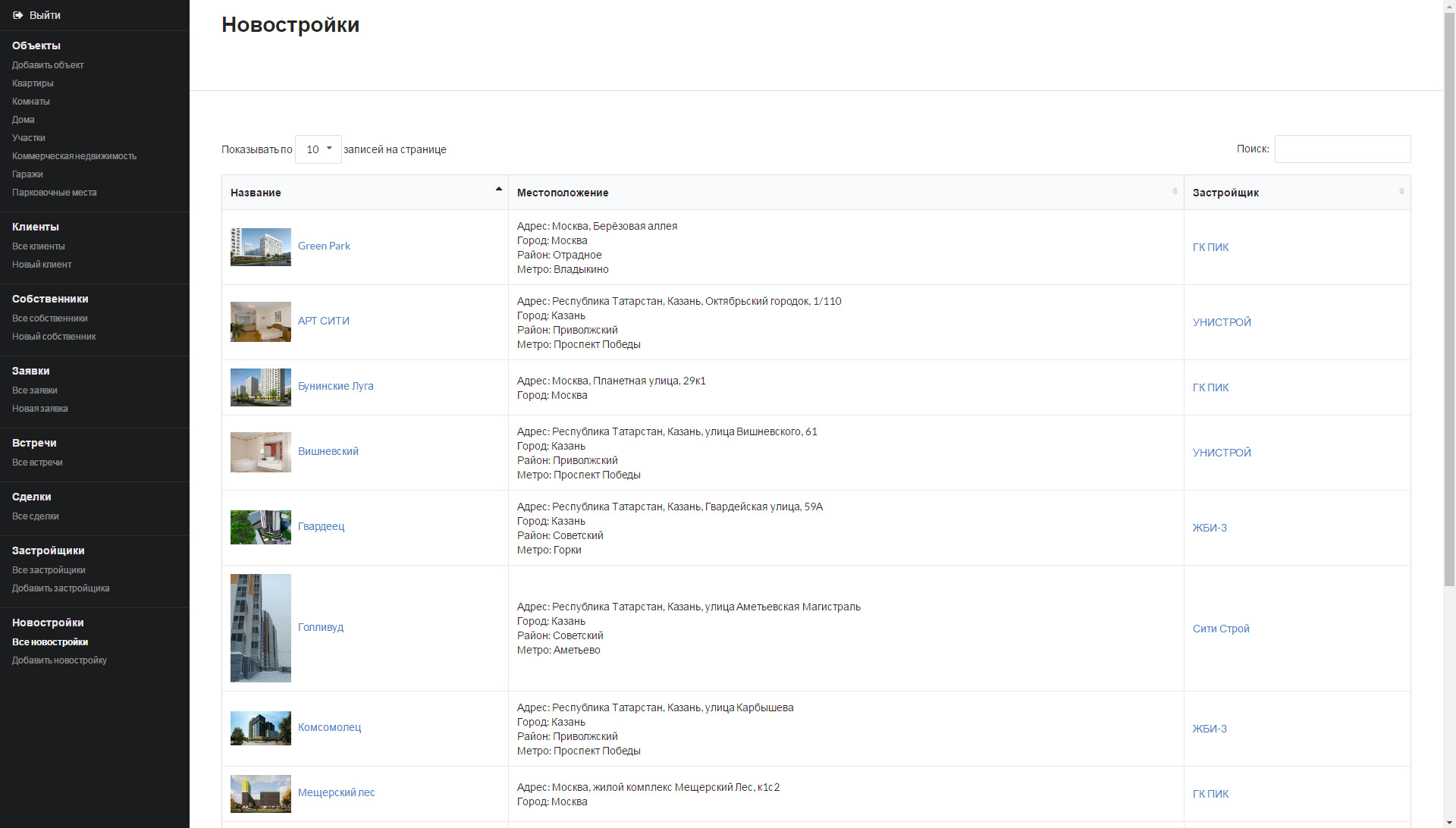
Task: Sort table by Местоположение column arrows
Action: coord(1175,192)
